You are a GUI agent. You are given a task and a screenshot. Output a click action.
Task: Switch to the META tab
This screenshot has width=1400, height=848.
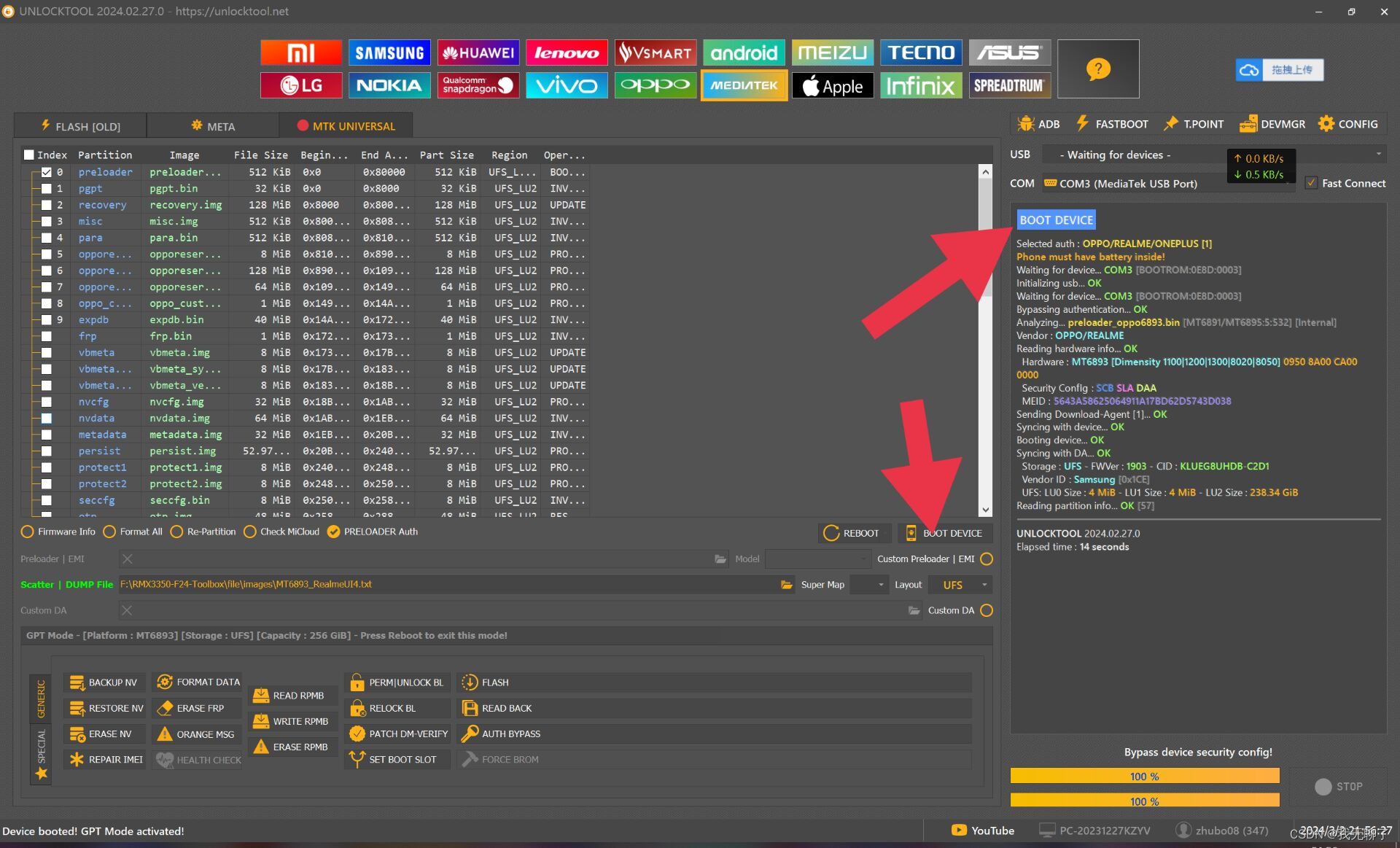click(x=213, y=126)
